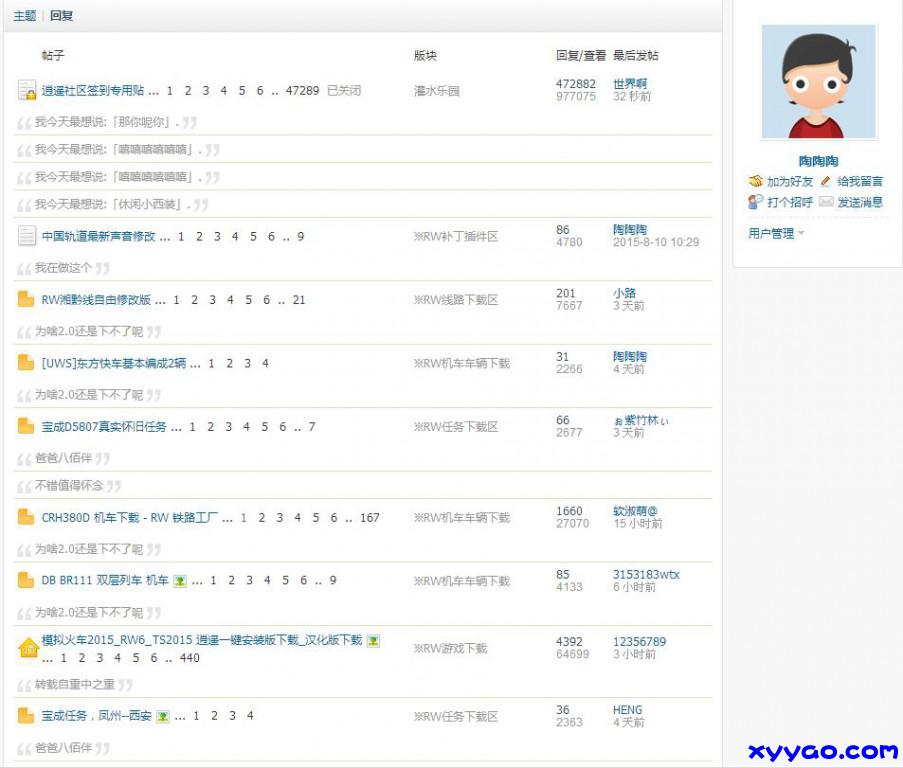Go to last page 47289 of 签到专用贴
Image resolution: width=903 pixels, height=768 pixels.
click(x=302, y=91)
